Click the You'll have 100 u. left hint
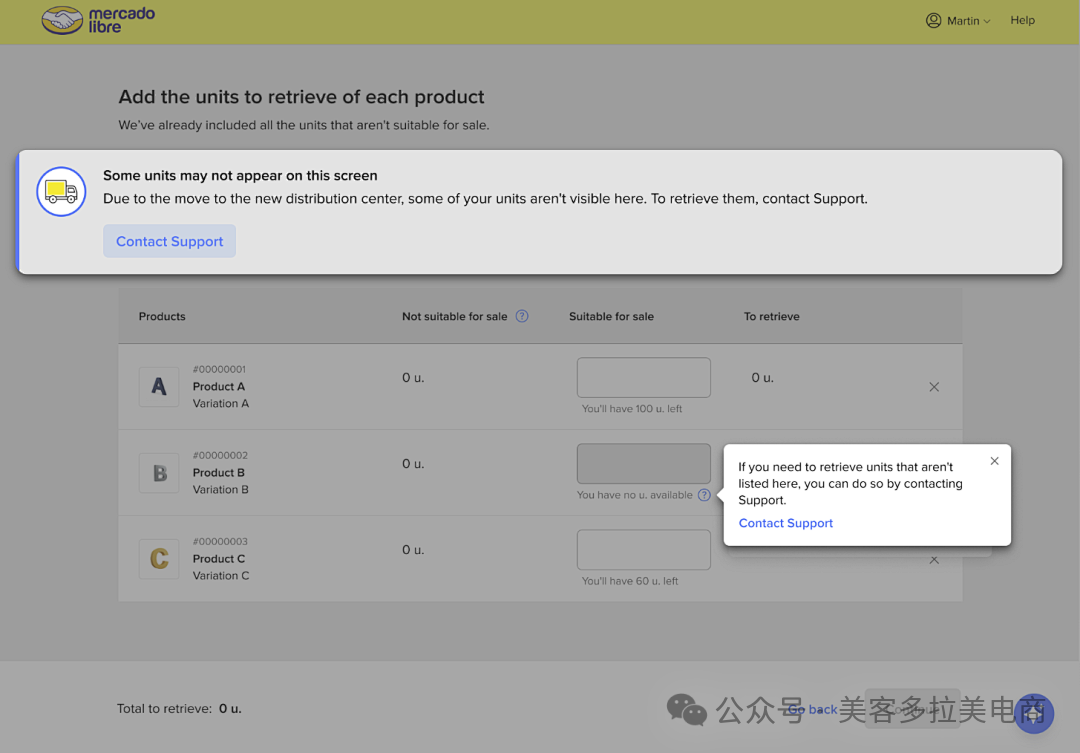1080x753 pixels. [x=632, y=409]
